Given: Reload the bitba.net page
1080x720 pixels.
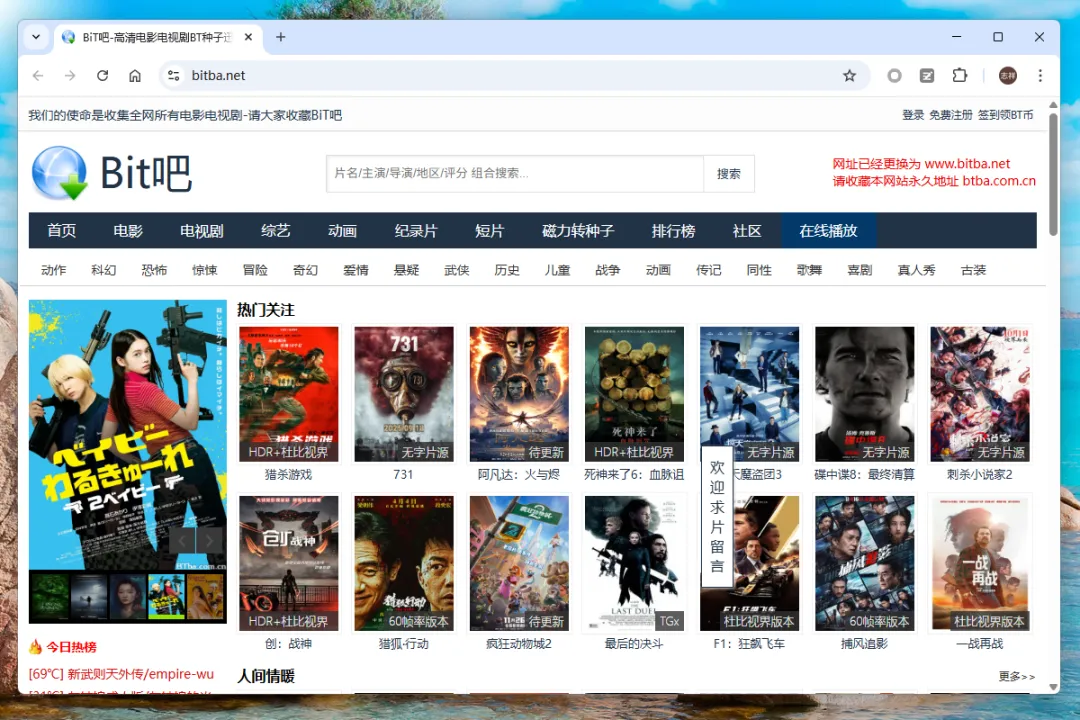Looking at the screenshot, I should tap(103, 76).
